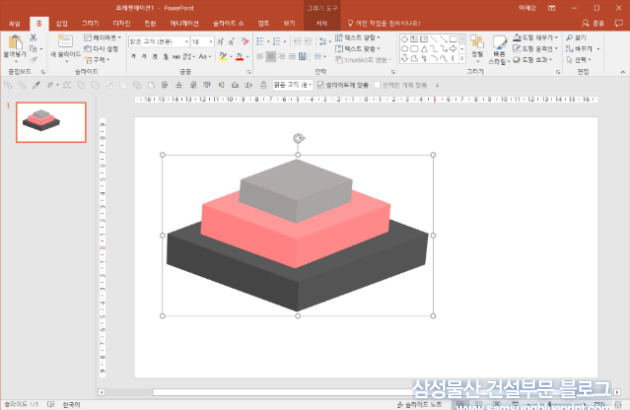The image size is (630, 410).
Task: Expand the shapes gallery More arrow
Action: 462,59
